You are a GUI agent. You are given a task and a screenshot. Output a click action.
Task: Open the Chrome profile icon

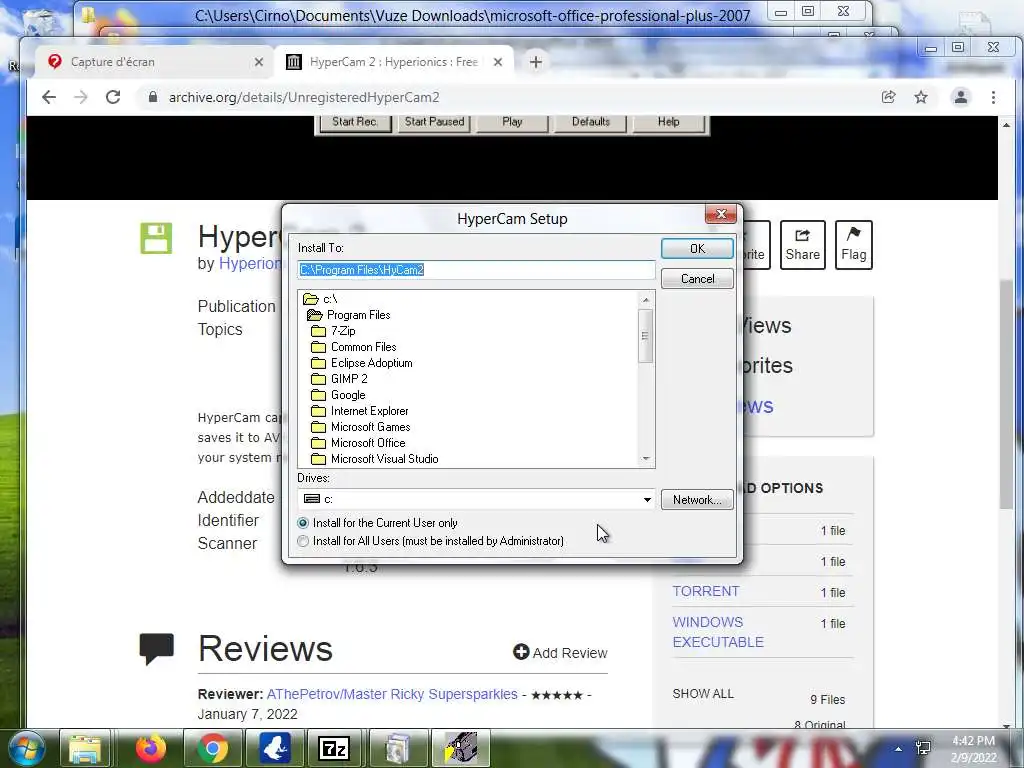(961, 97)
